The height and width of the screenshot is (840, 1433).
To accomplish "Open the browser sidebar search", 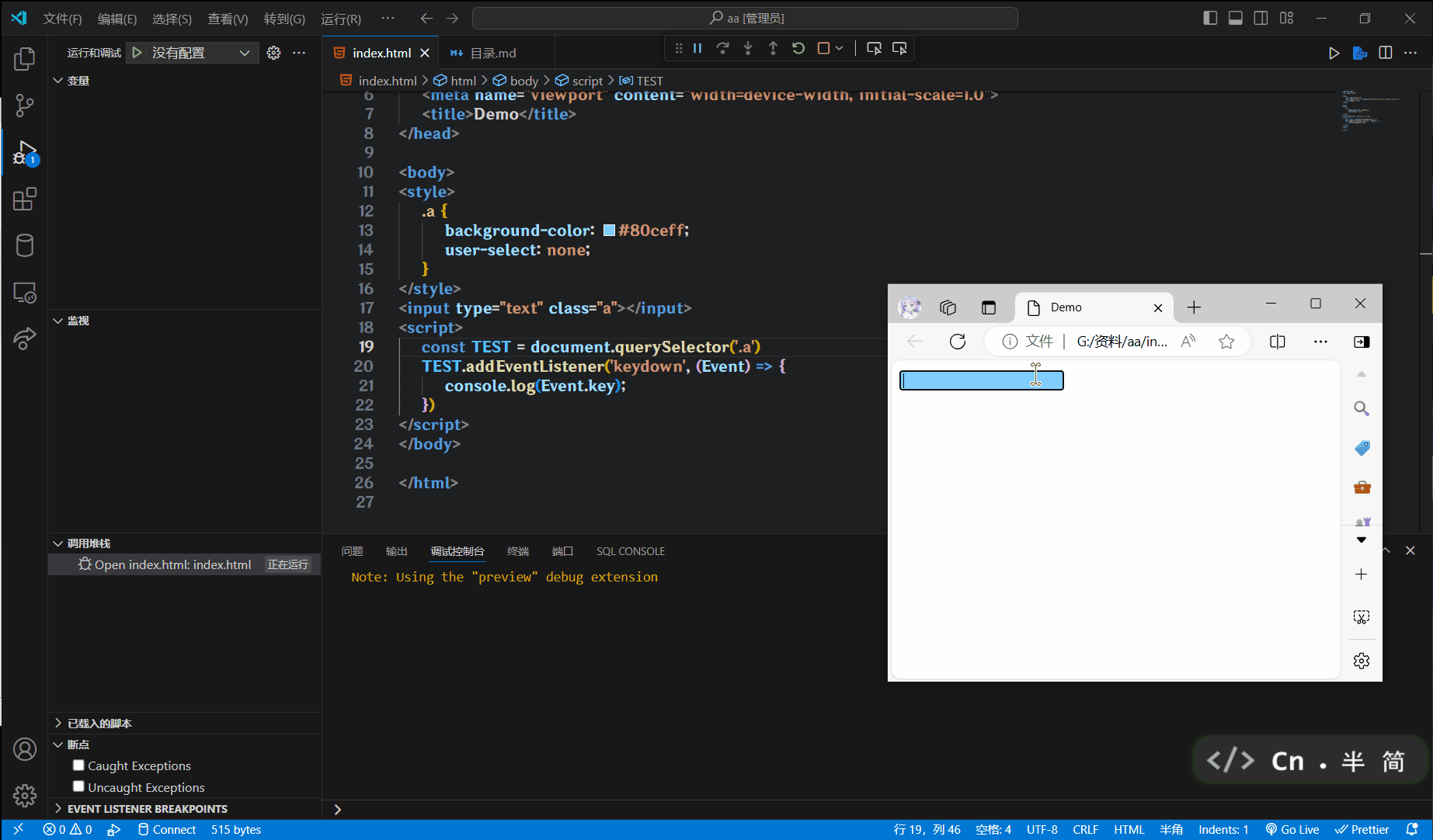I will (x=1362, y=408).
